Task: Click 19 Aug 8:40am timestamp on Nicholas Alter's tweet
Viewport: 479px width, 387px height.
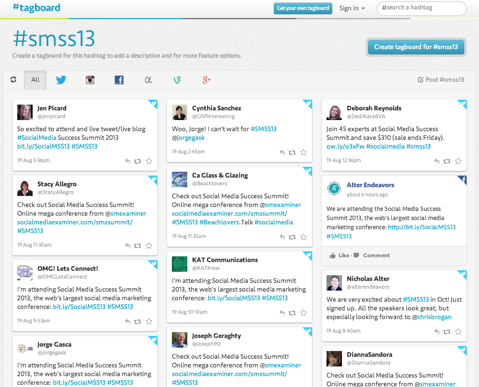Action: click(343, 331)
